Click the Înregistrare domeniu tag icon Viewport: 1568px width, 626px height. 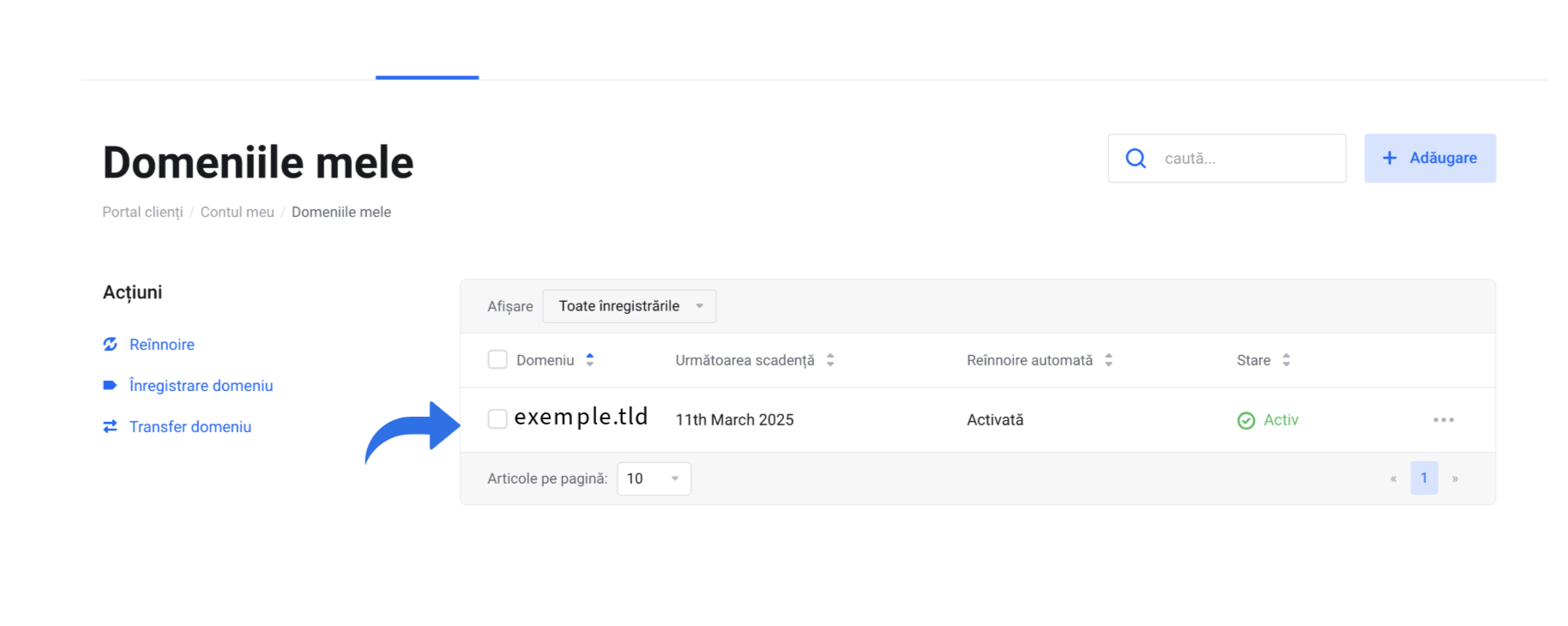pos(110,386)
